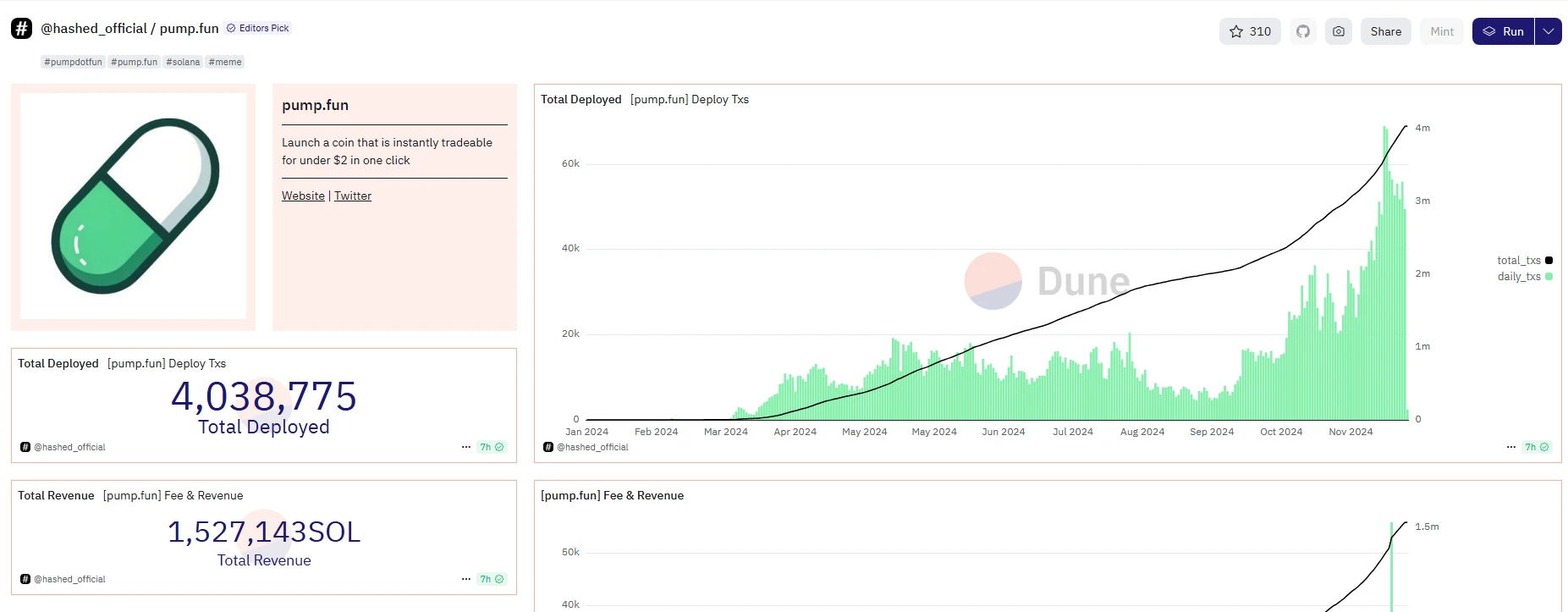Open three-dot menu on Deploy Txs chart

pos(1511,447)
